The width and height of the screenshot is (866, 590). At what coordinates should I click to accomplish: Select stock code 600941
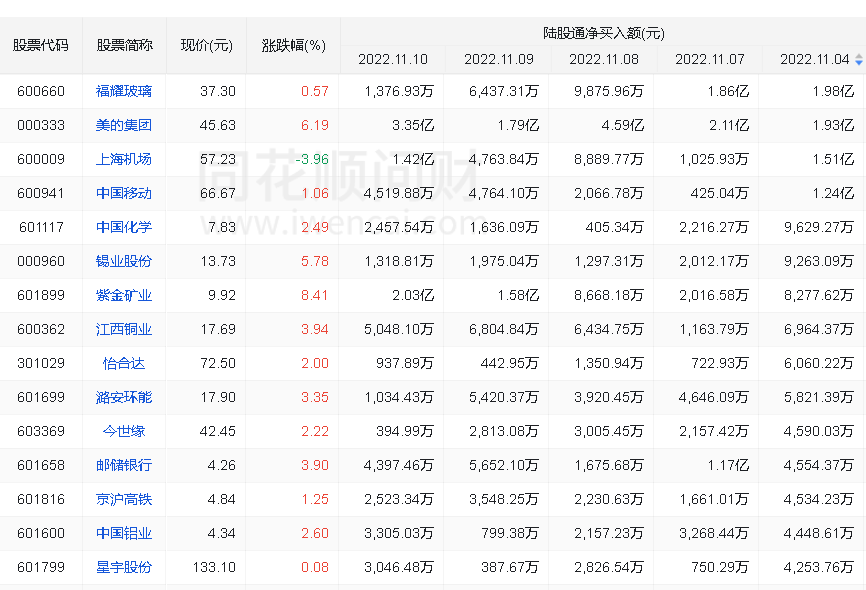(41, 193)
